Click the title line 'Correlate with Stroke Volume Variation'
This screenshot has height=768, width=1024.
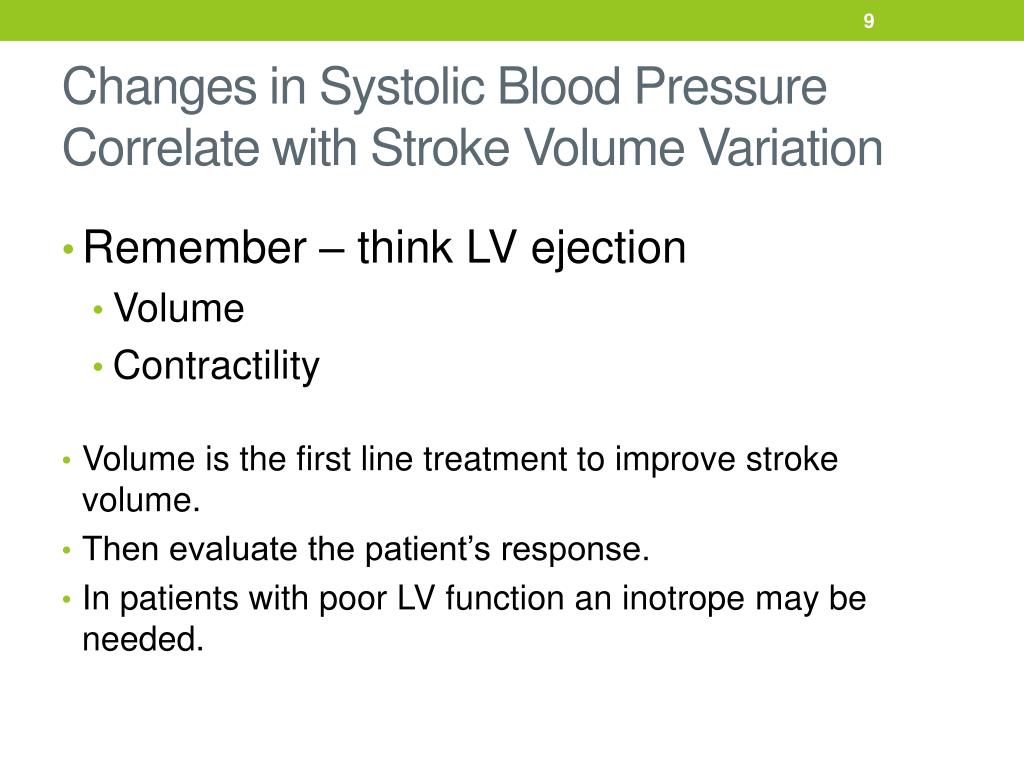pos(473,148)
